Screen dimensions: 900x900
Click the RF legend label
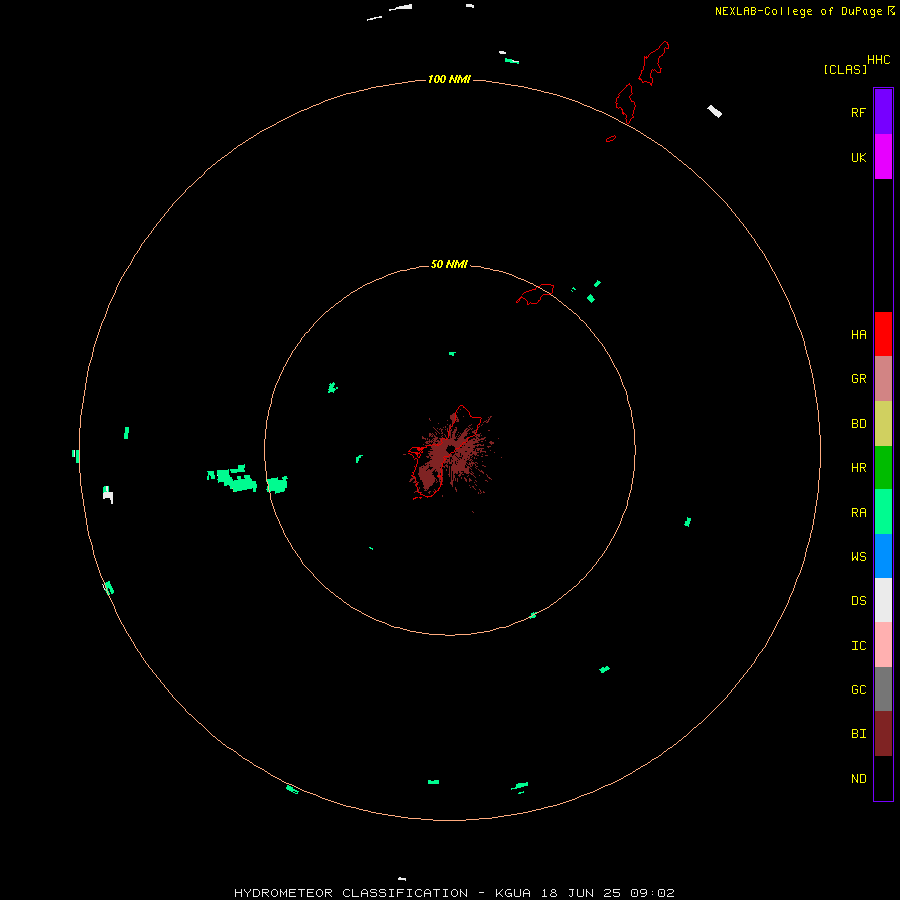pyautogui.click(x=858, y=112)
